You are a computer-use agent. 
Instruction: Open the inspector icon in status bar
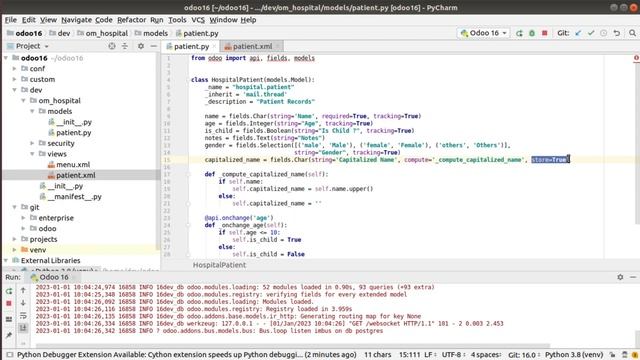(624, 355)
